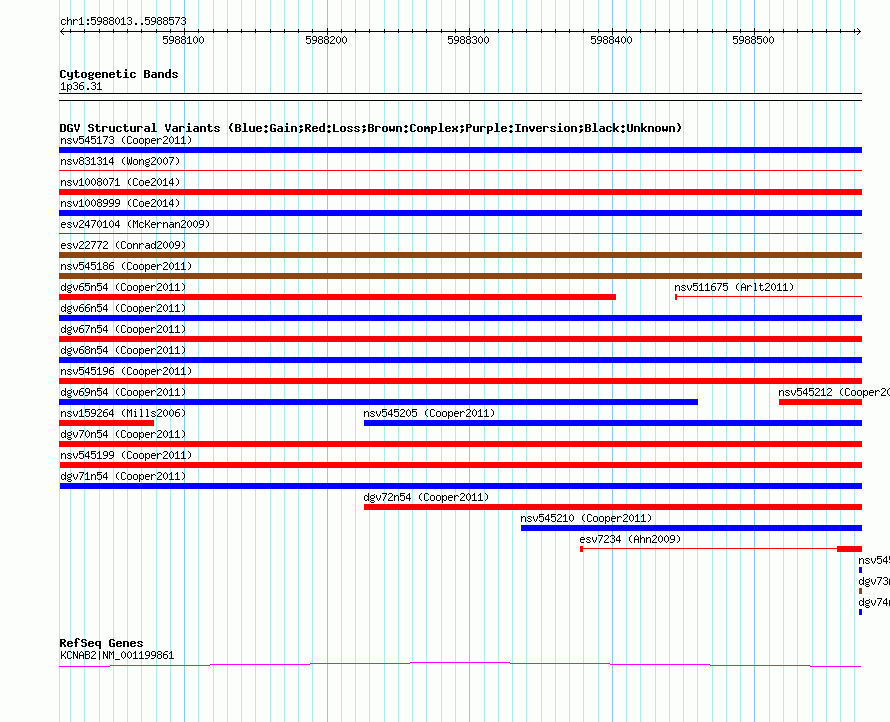Open the nsv1008071 (Coe2014) loss variant

pos(460,192)
